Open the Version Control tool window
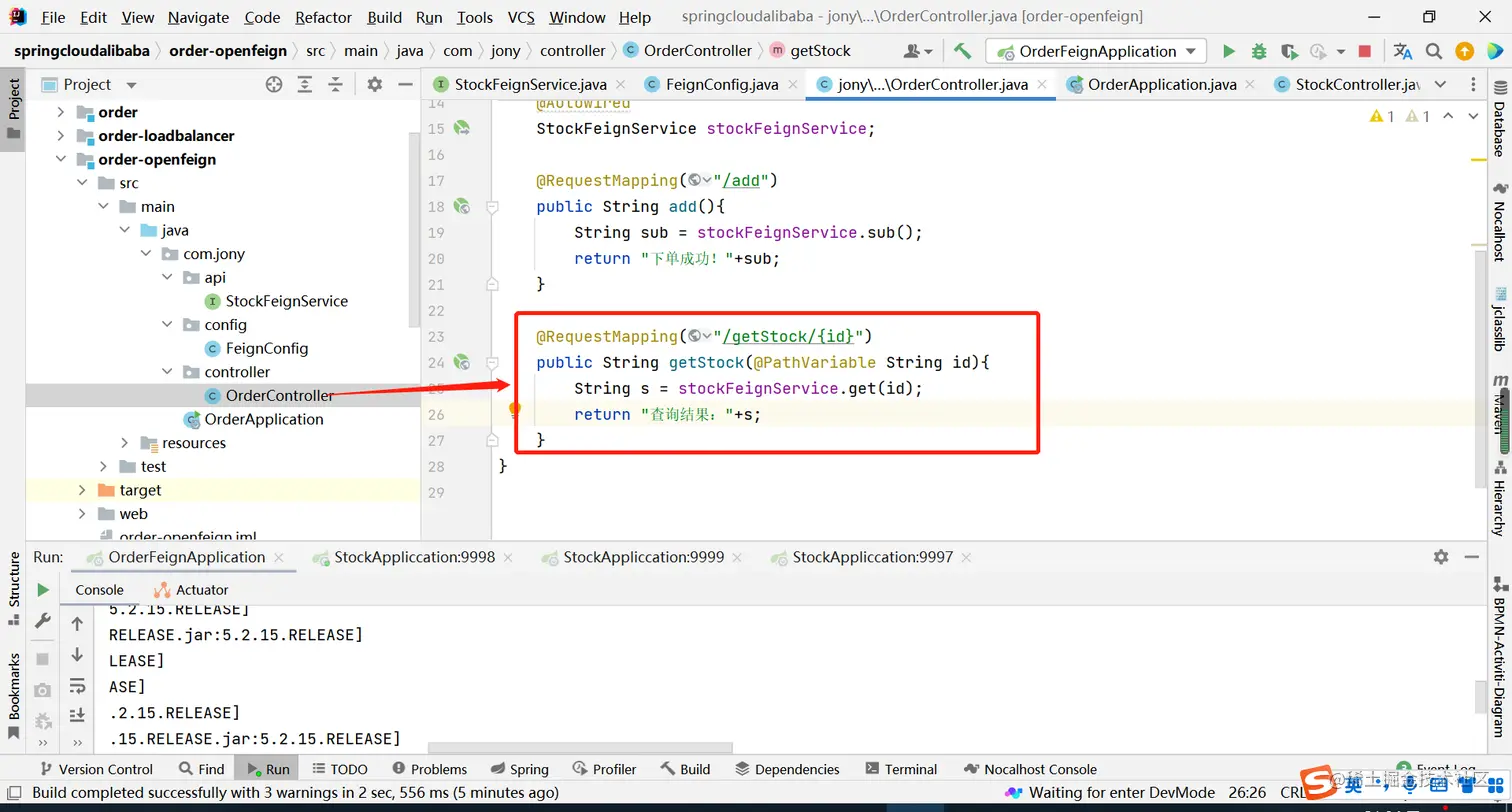This screenshot has height=812, width=1512. pos(95,769)
